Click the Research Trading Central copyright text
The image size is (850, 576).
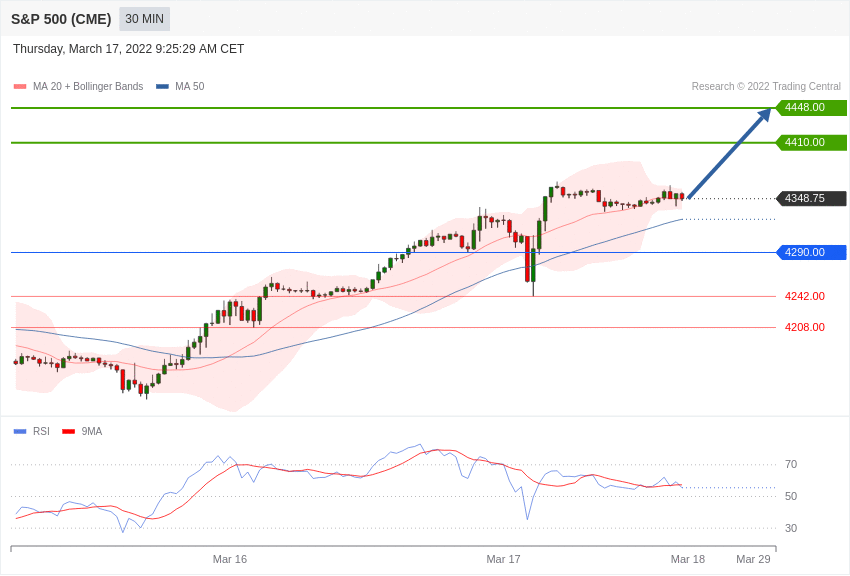(766, 86)
